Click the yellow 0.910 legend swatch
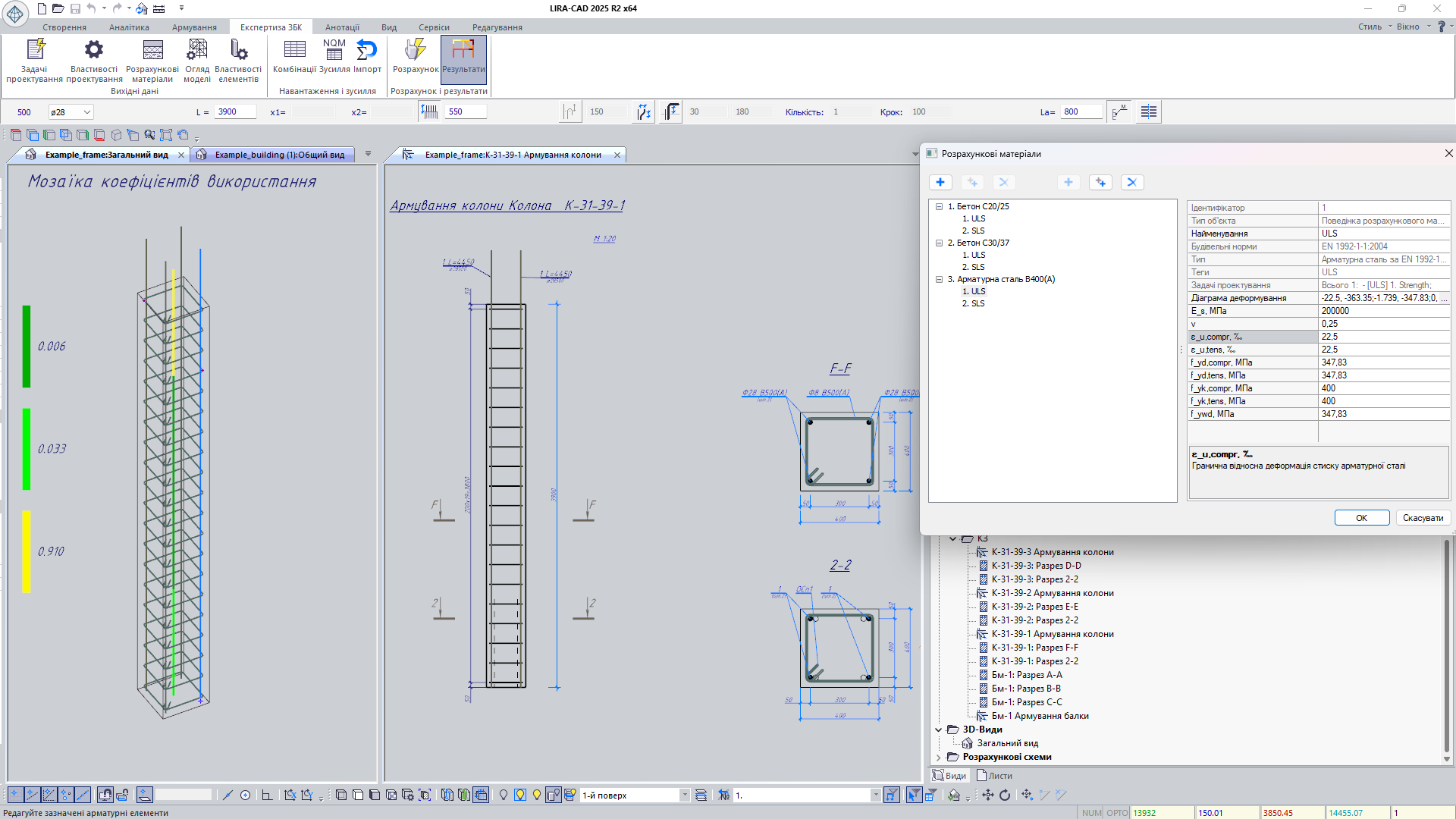The image size is (1456, 819). 27,551
